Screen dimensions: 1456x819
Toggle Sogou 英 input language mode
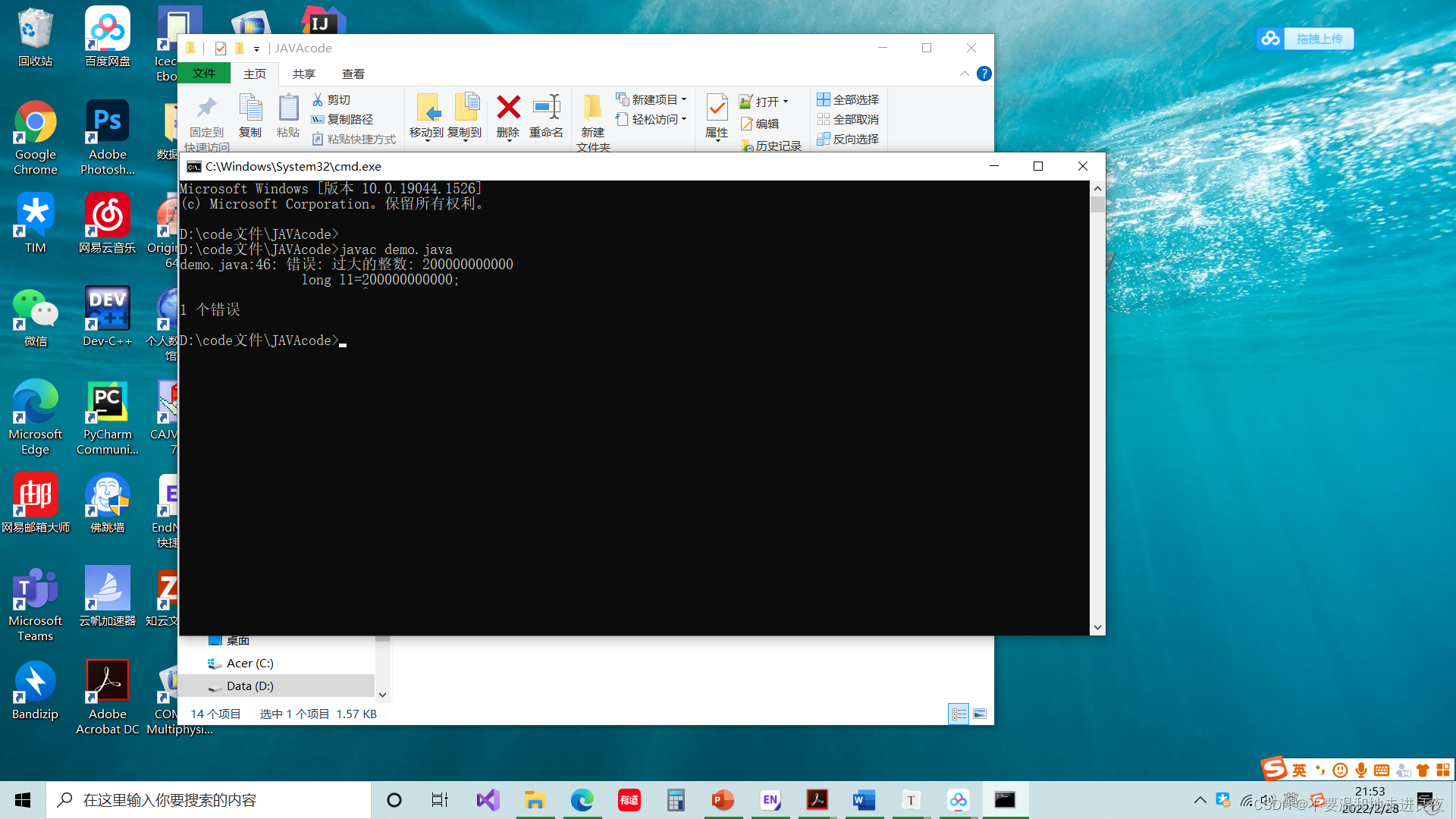point(1299,770)
